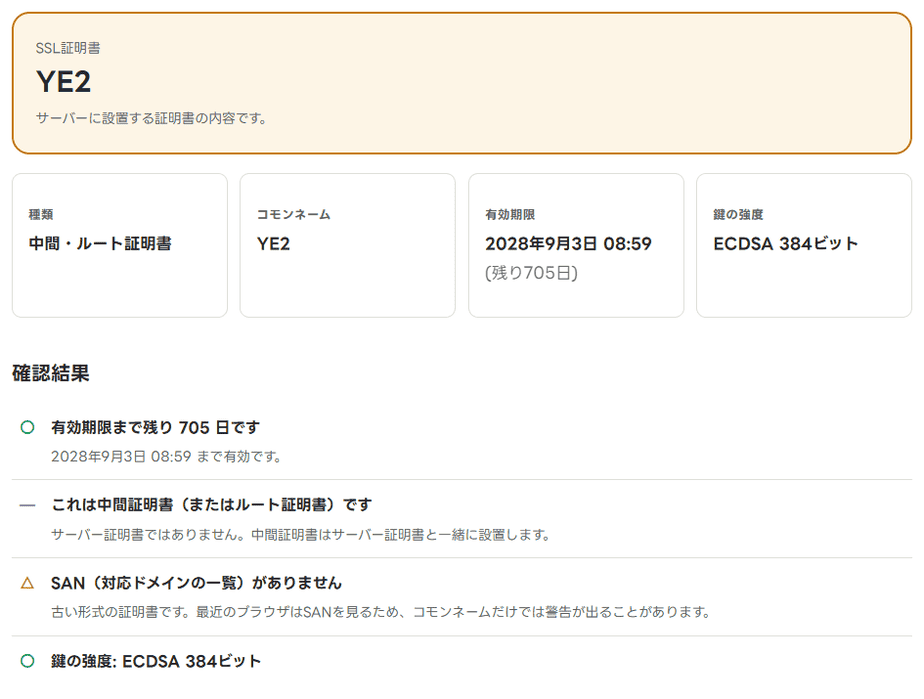Click the コモンネーム card label
Image resolution: width=924 pixels, height=699 pixels.
pos(293,215)
